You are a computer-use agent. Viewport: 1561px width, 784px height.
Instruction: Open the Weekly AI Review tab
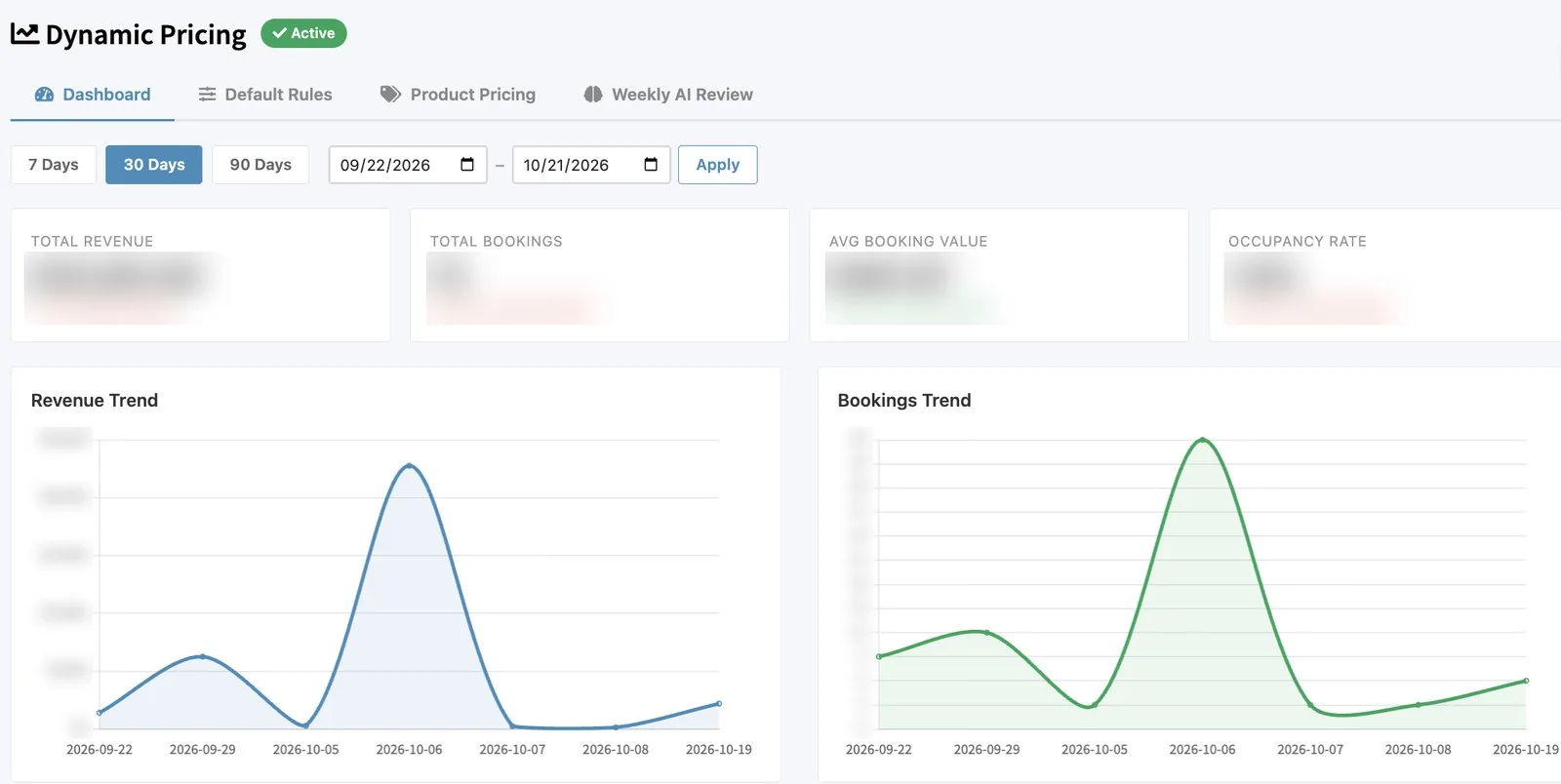click(668, 95)
